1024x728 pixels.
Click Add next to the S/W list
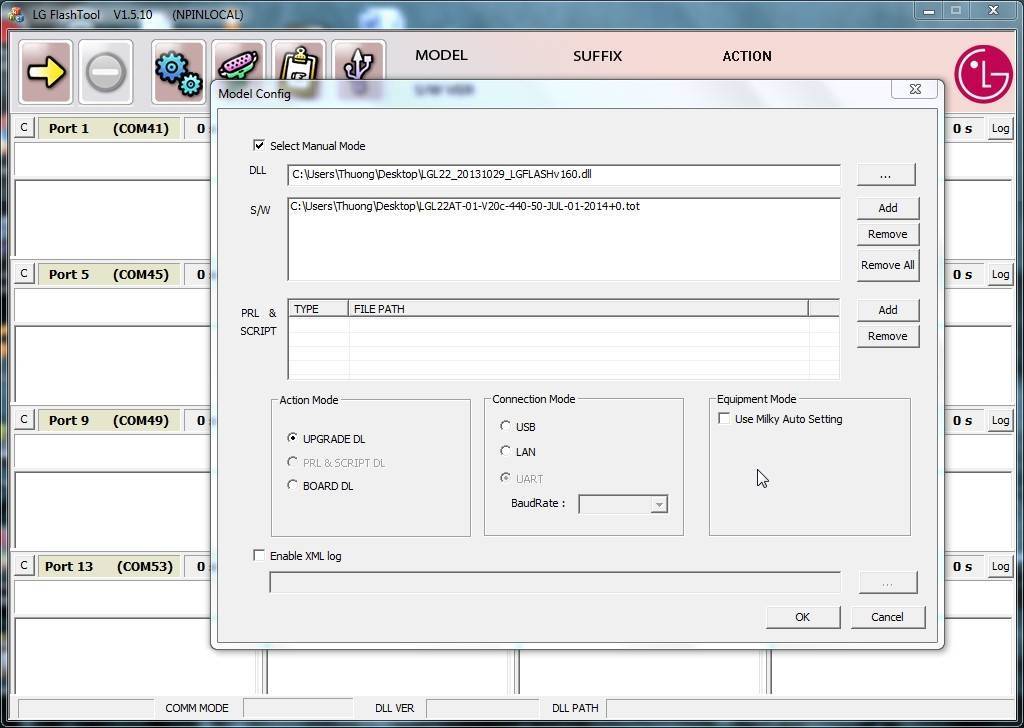click(888, 208)
